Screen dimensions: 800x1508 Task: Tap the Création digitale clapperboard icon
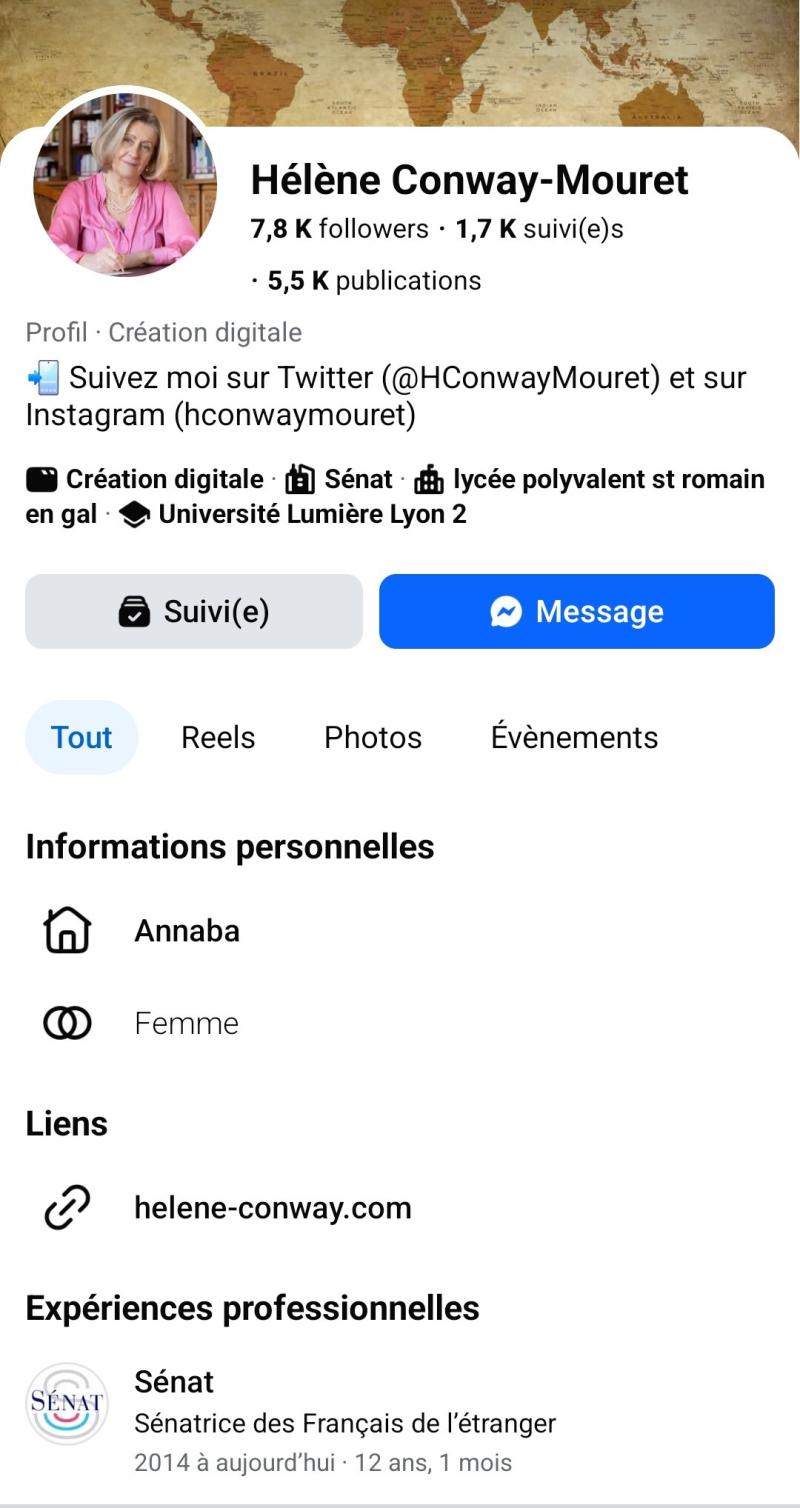click(x=42, y=480)
